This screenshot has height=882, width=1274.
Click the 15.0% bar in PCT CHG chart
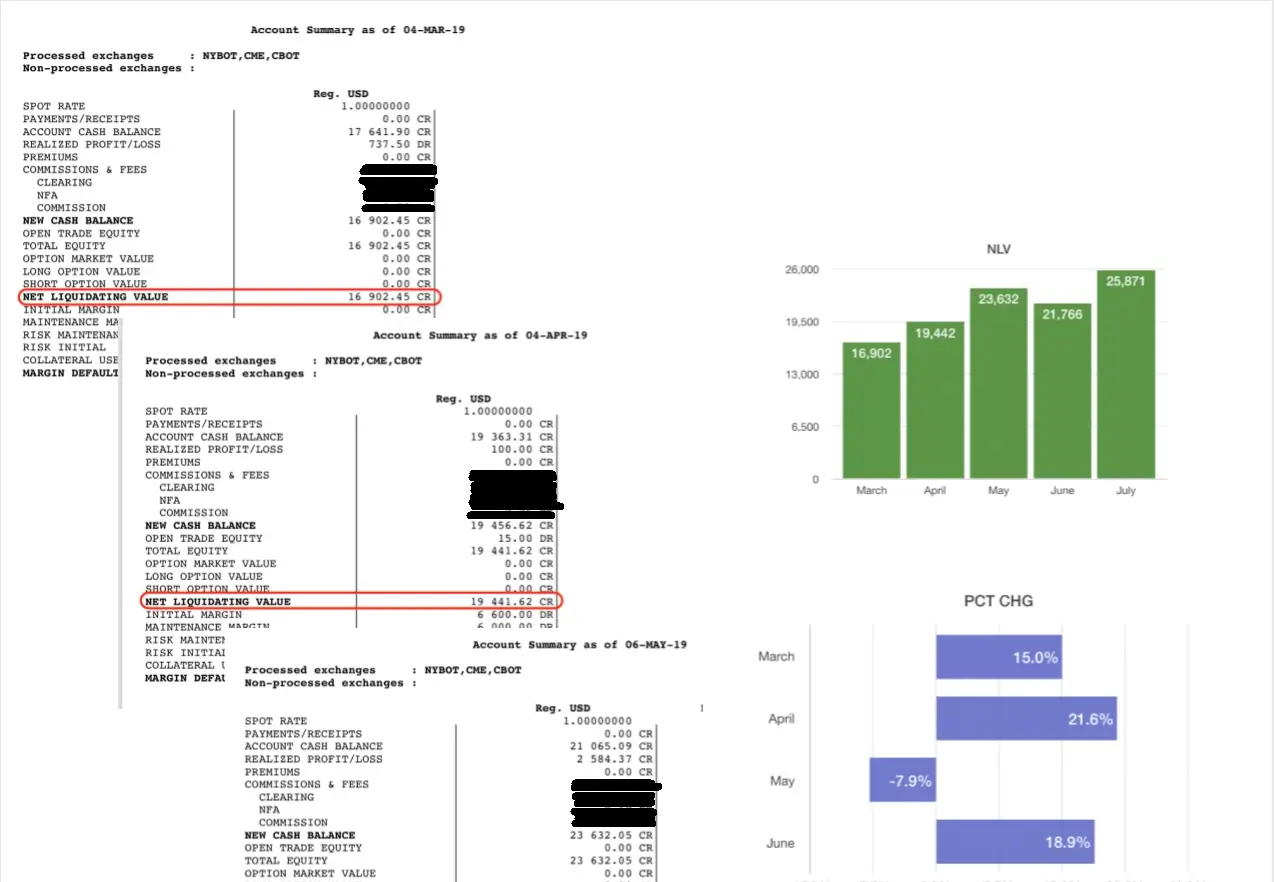pos(998,657)
